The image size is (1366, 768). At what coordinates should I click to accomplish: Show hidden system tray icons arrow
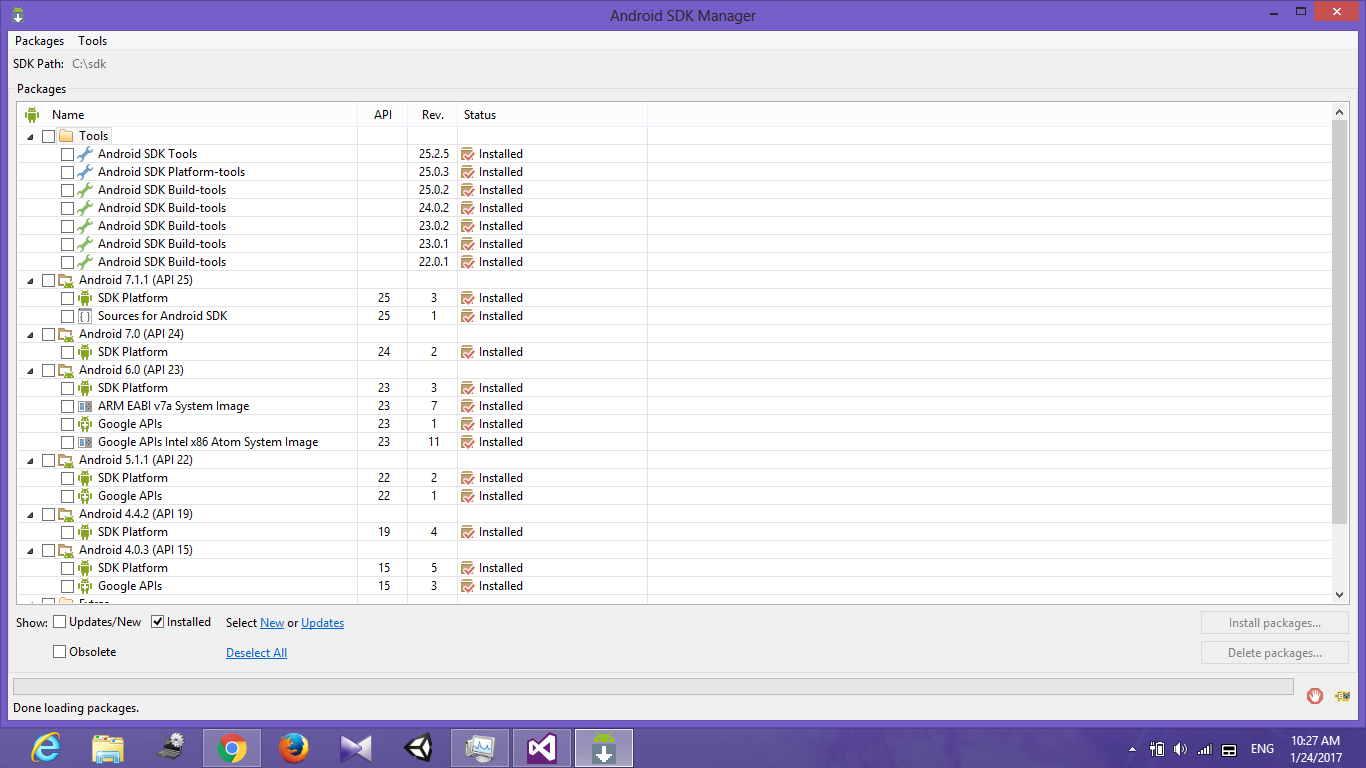[x=1132, y=749]
